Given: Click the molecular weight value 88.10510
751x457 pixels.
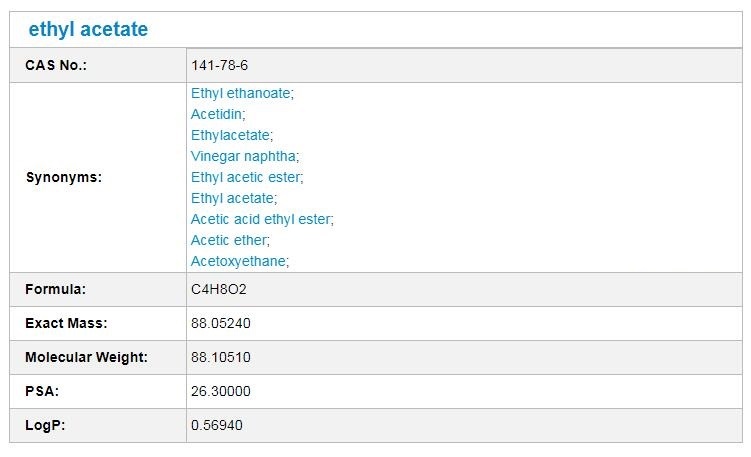Looking at the screenshot, I should coord(220,358).
